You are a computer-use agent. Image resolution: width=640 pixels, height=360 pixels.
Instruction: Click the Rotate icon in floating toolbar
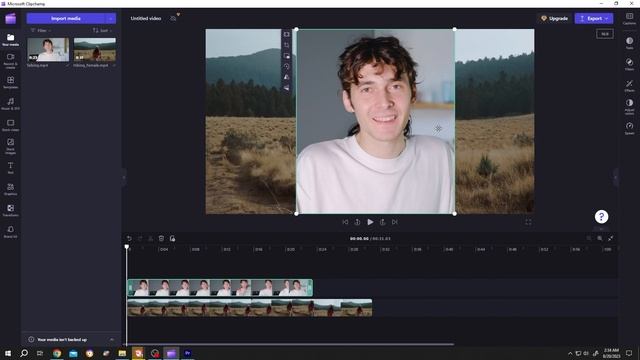287,66
